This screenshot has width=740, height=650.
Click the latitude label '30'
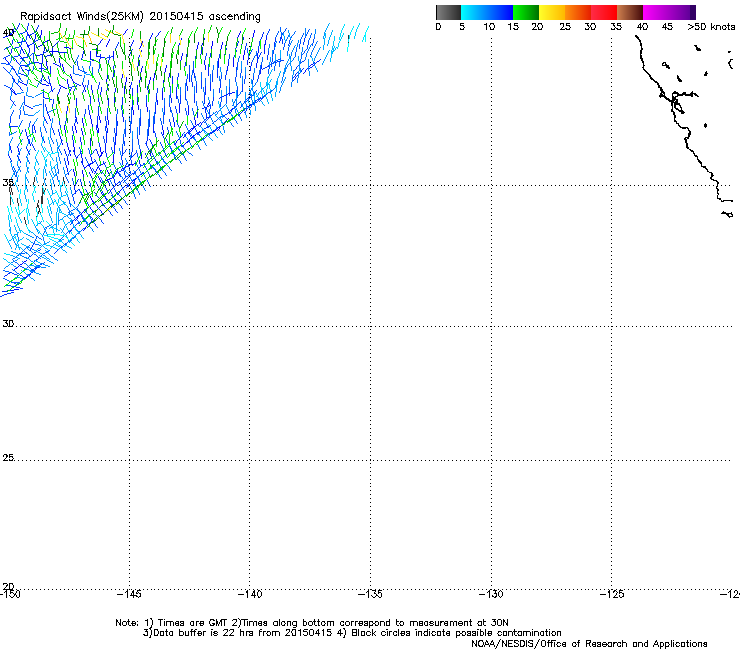click(x=8, y=324)
